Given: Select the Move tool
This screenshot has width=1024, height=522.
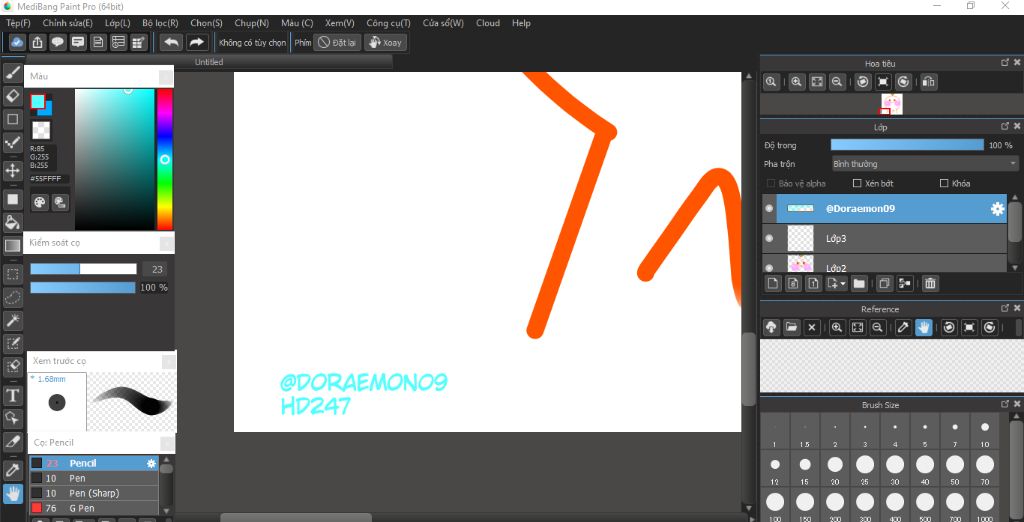Looking at the screenshot, I should pos(13,170).
